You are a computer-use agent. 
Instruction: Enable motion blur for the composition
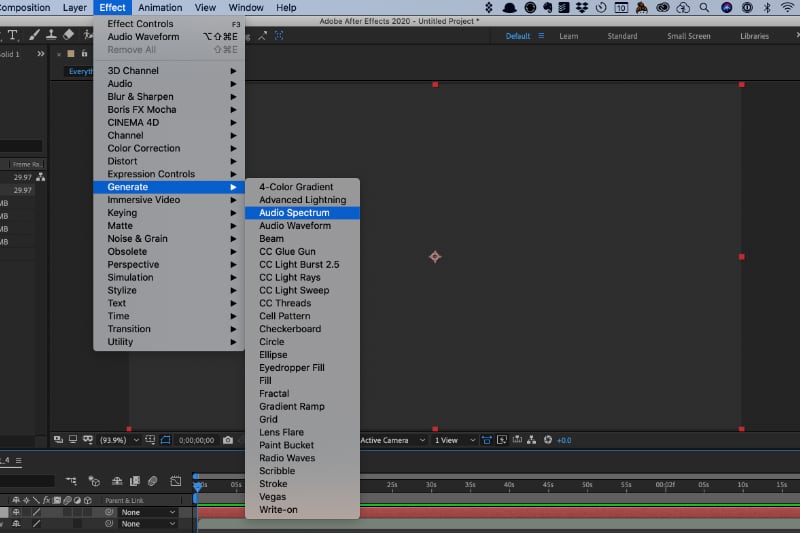point(153,481)
